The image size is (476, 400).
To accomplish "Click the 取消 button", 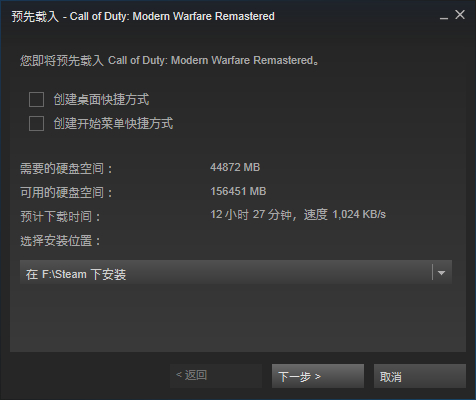I will [x=420, y=376].
